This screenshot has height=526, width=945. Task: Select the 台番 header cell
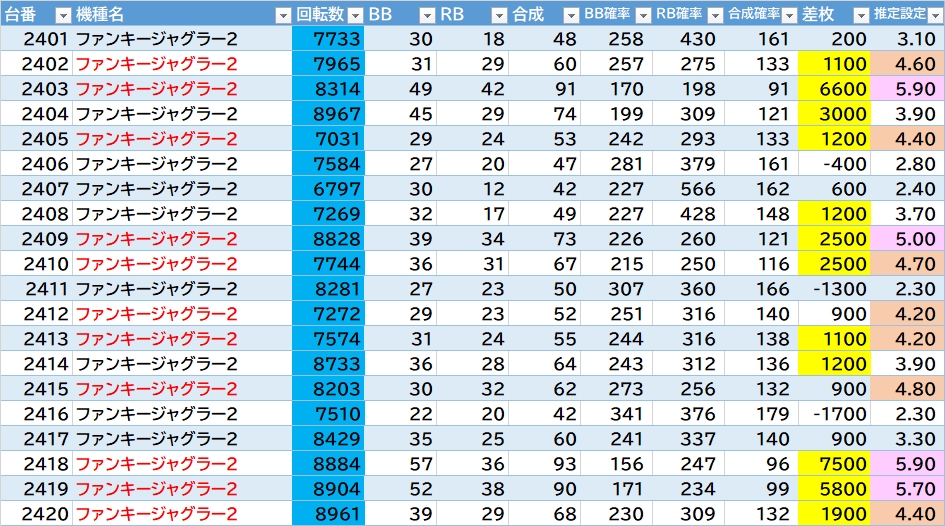tap(36, 14)
